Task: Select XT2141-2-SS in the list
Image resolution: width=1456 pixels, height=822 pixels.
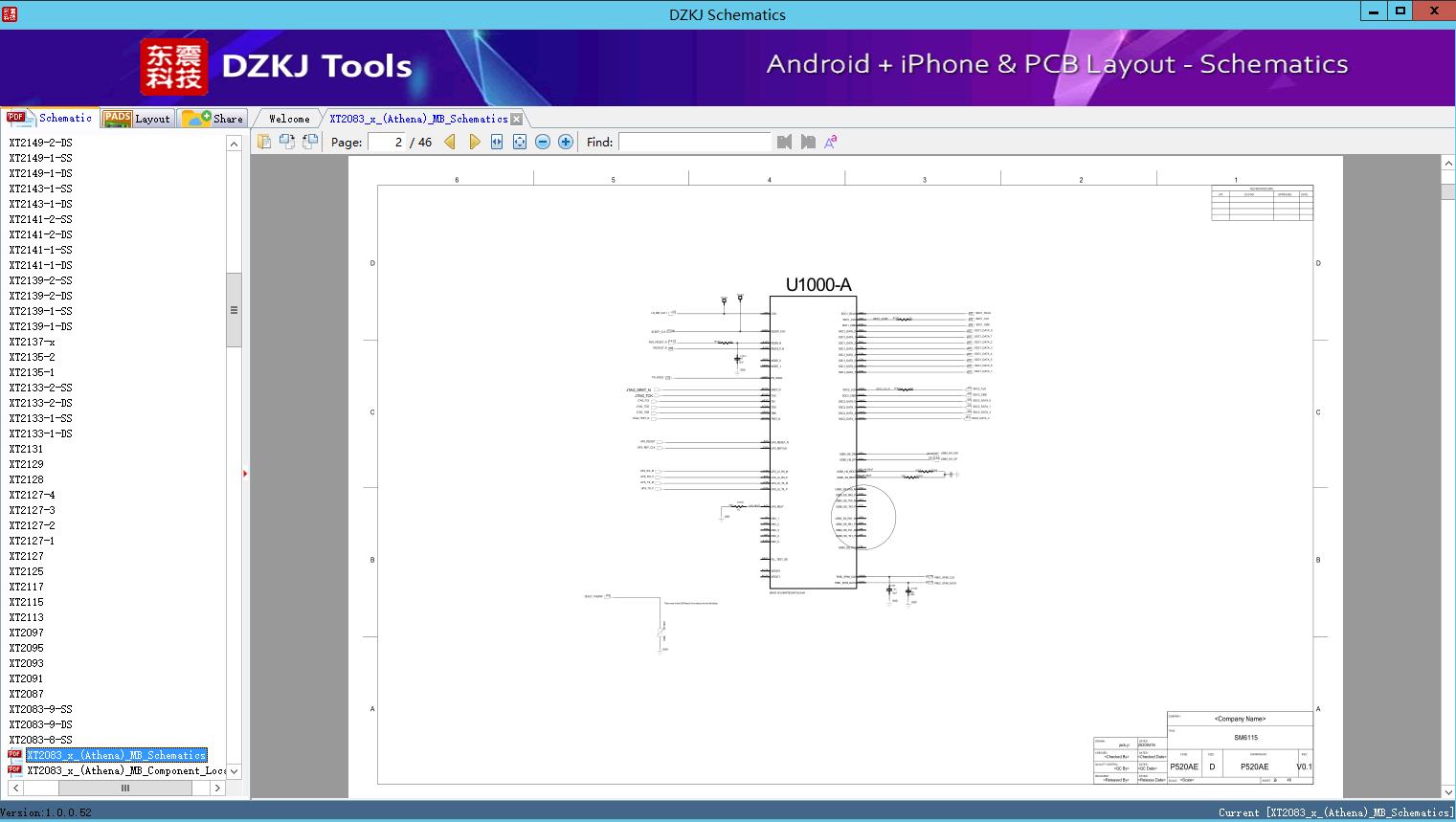Action: click(x=40, y=219)
